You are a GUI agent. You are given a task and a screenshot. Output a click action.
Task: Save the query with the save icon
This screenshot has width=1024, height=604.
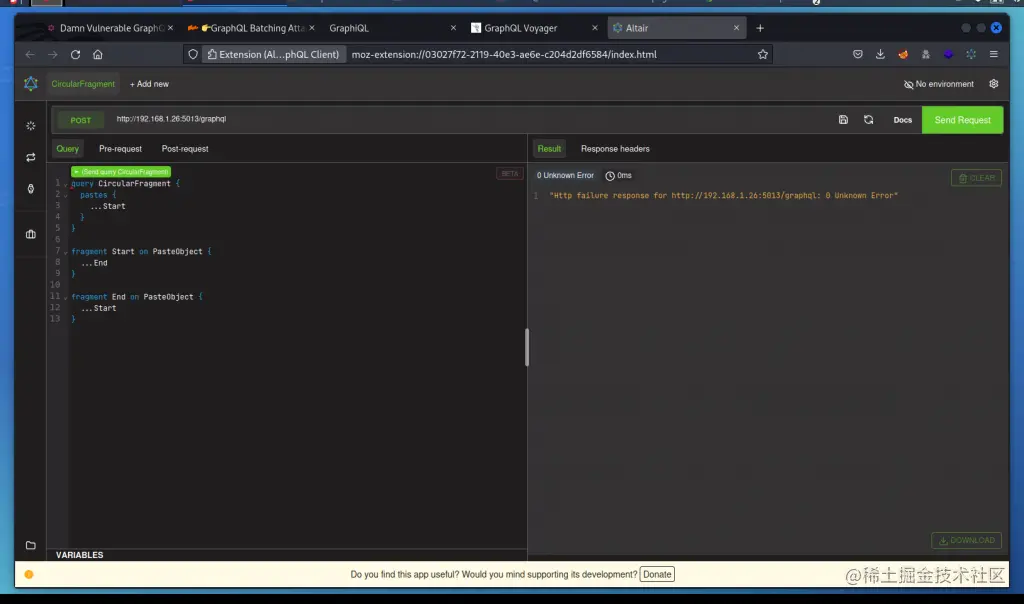pos(843,119)
